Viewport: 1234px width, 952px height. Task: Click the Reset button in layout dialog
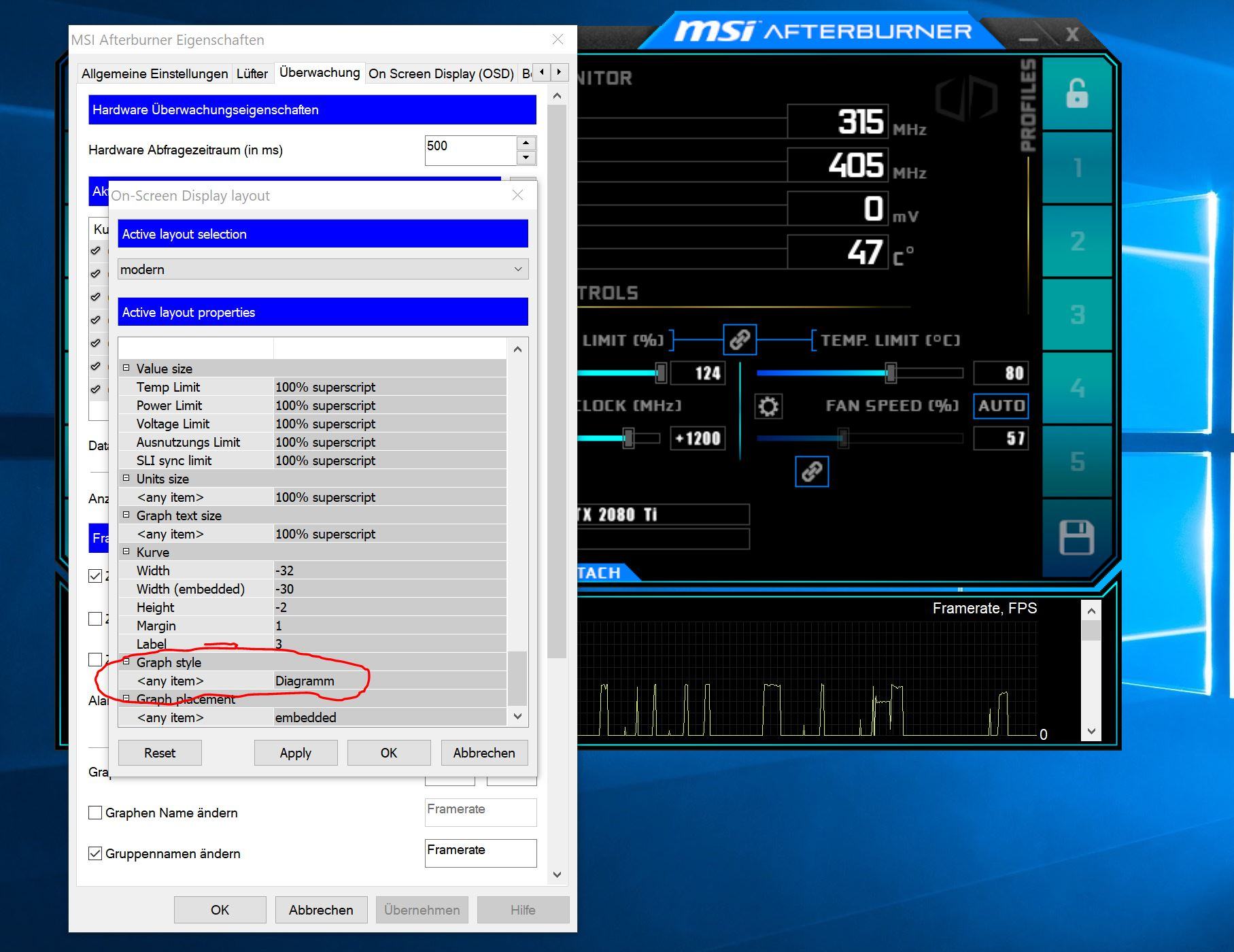click(x=160, y=753)
